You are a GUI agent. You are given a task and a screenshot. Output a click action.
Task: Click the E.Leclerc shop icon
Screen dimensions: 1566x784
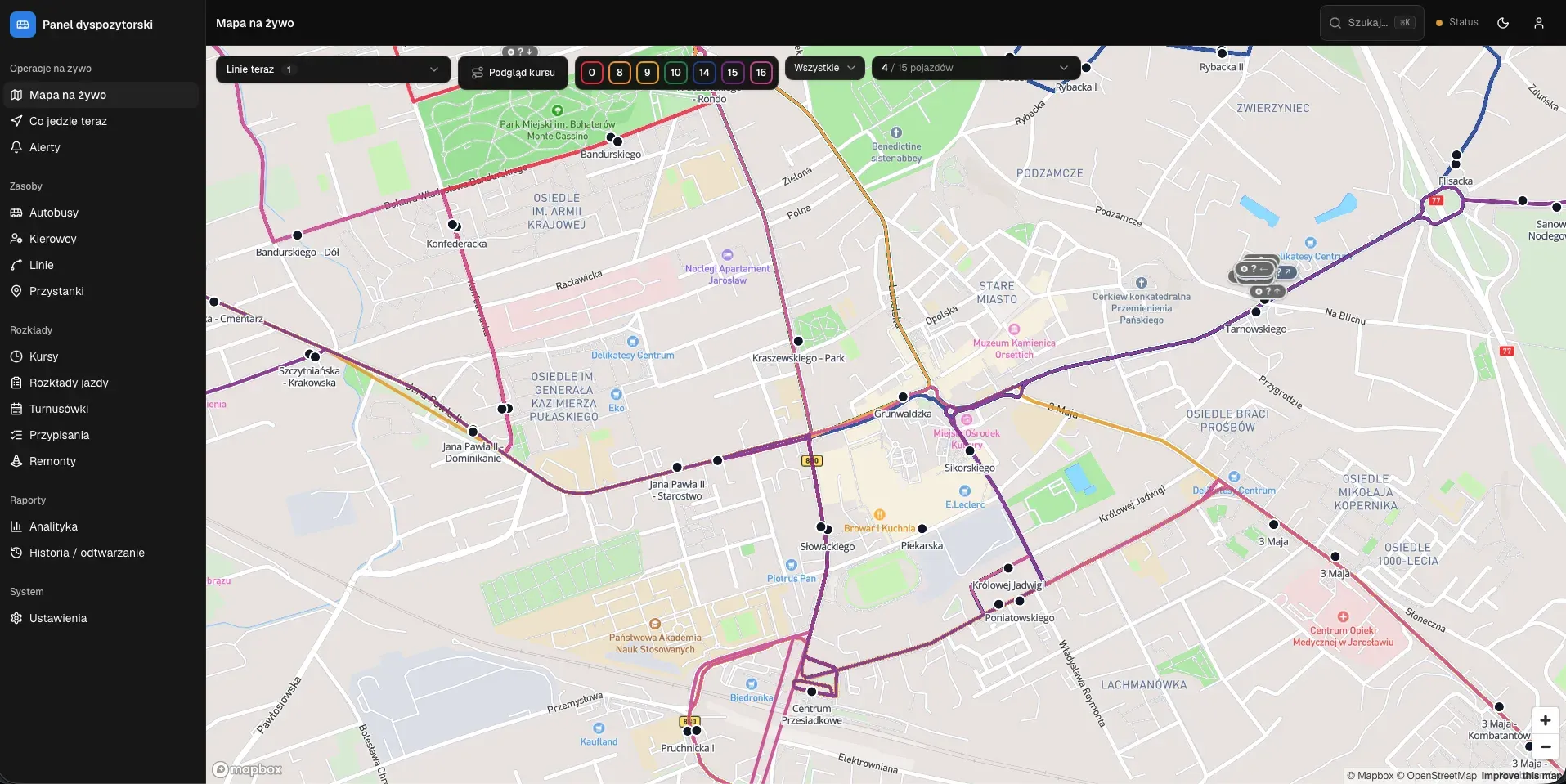[x=965, y=491]
